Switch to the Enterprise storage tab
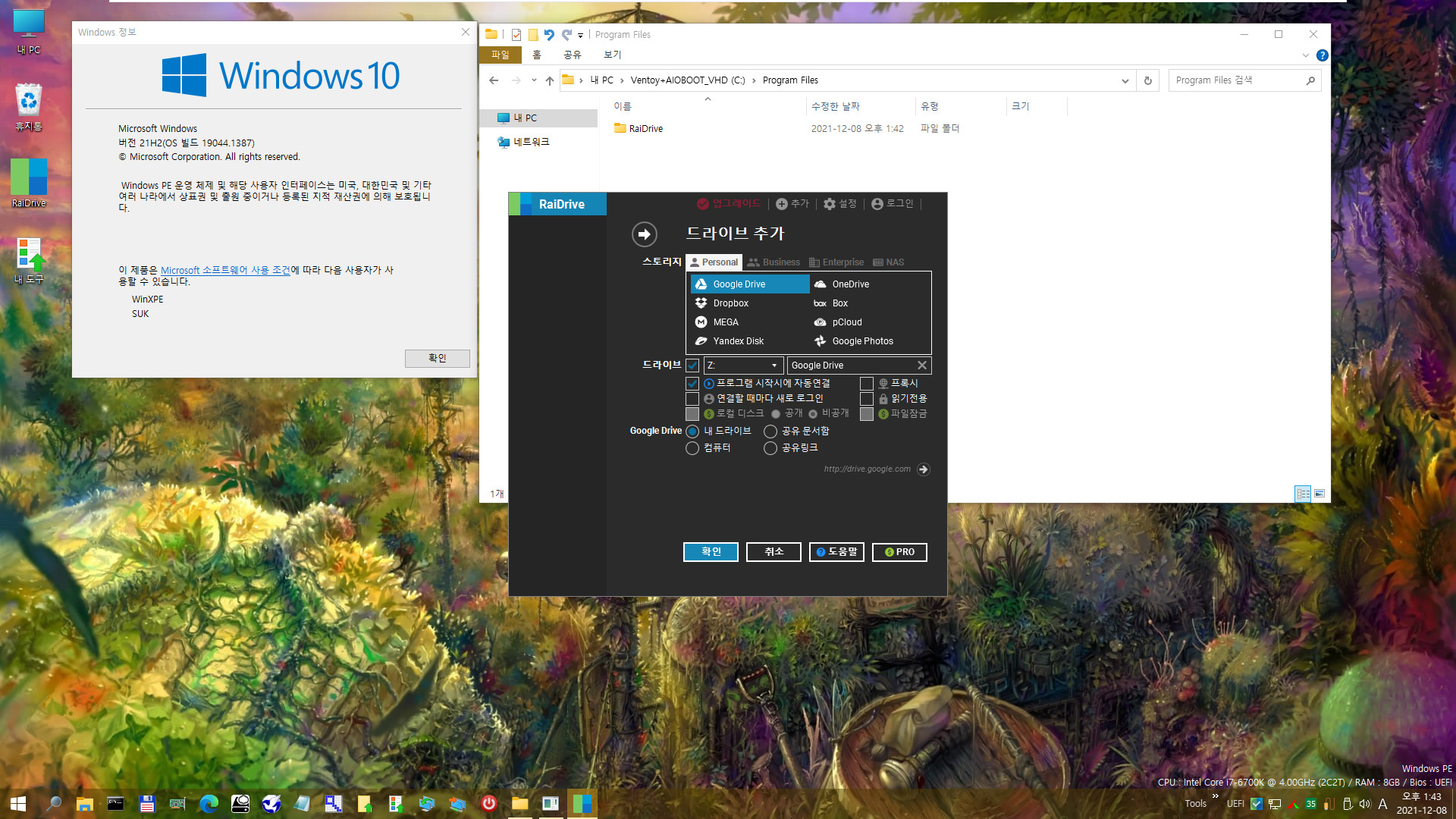Screen dimensions: 1456x819 coord(836,262)
